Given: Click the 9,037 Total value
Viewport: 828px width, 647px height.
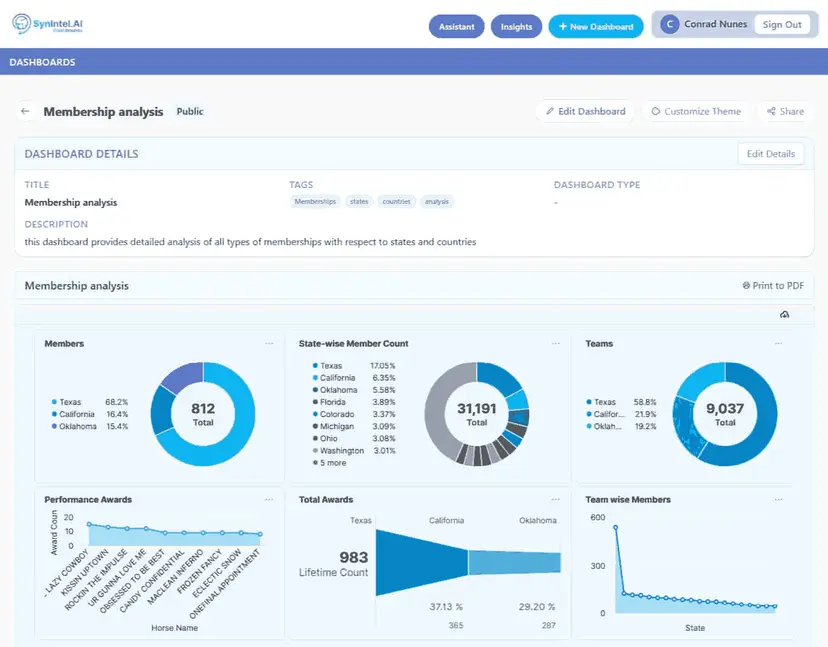Looking at the screenshot, I should click(x=725, y=414).
